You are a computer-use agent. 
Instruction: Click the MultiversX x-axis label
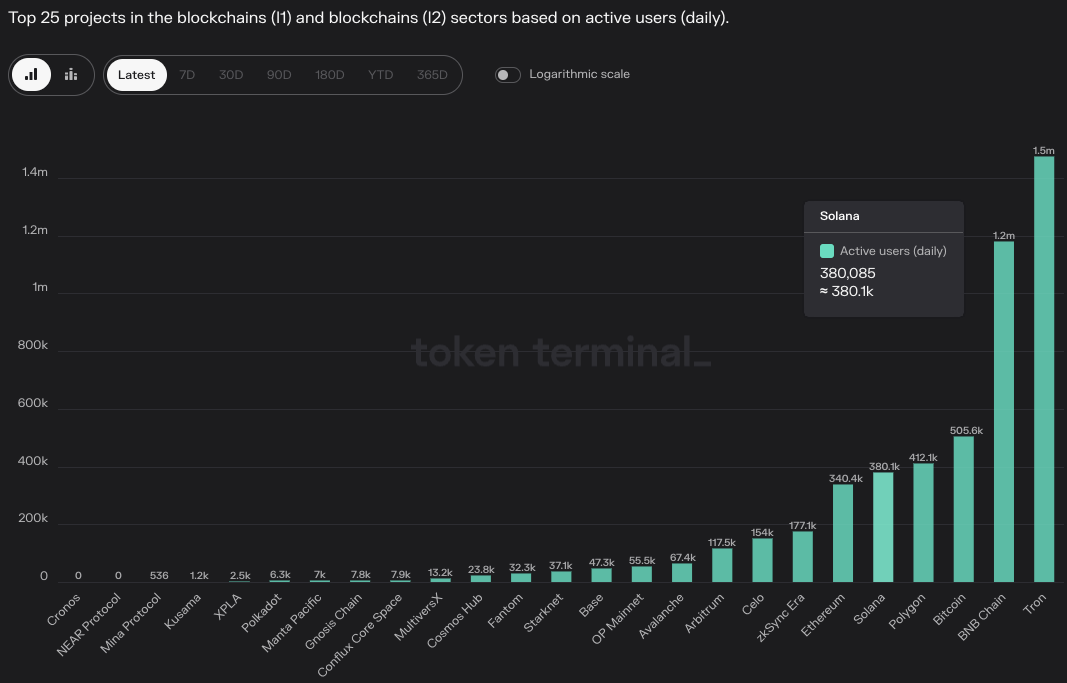pos(419,617)
